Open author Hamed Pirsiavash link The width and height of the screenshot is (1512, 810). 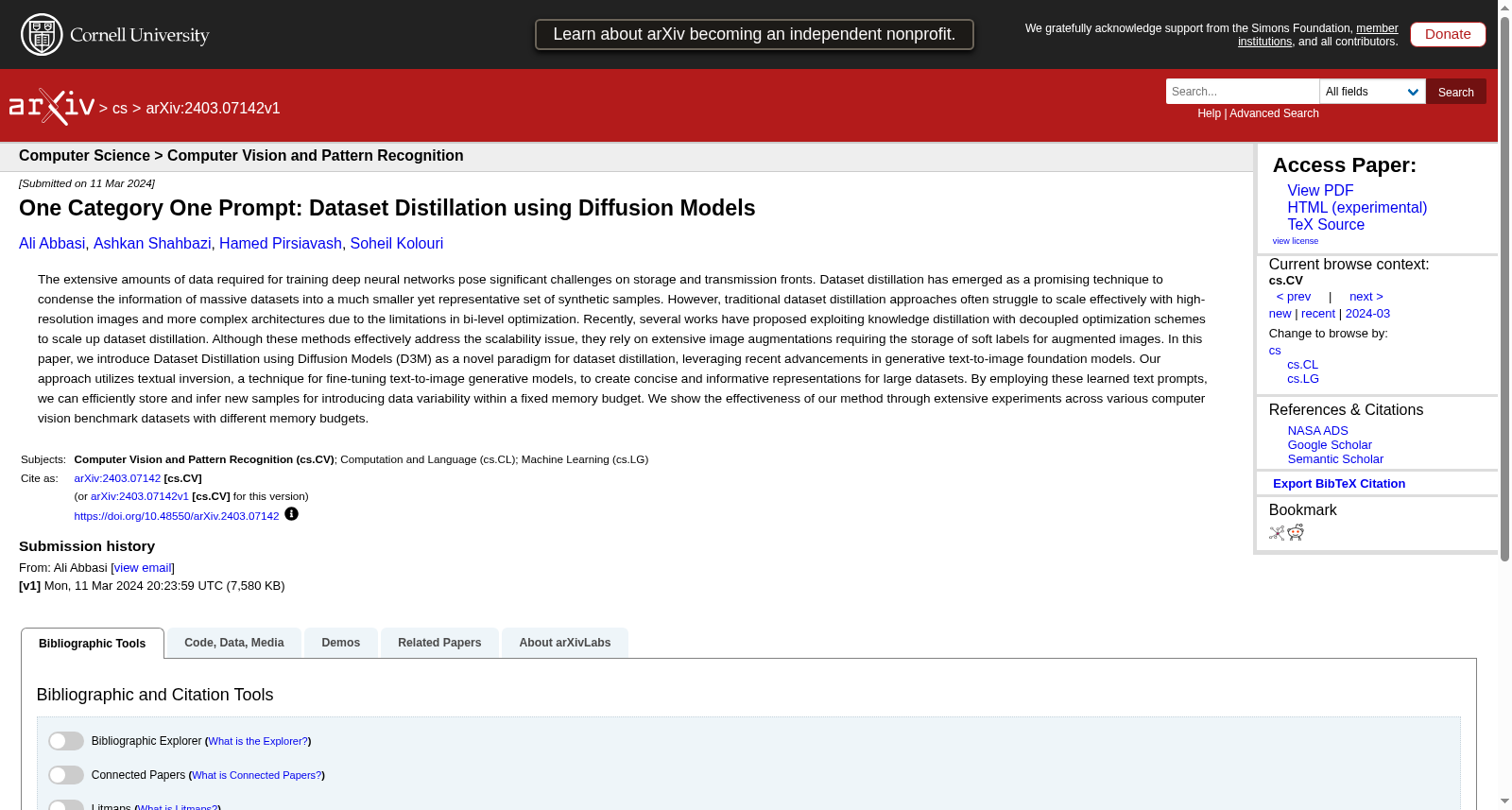(x=281, y=244)
